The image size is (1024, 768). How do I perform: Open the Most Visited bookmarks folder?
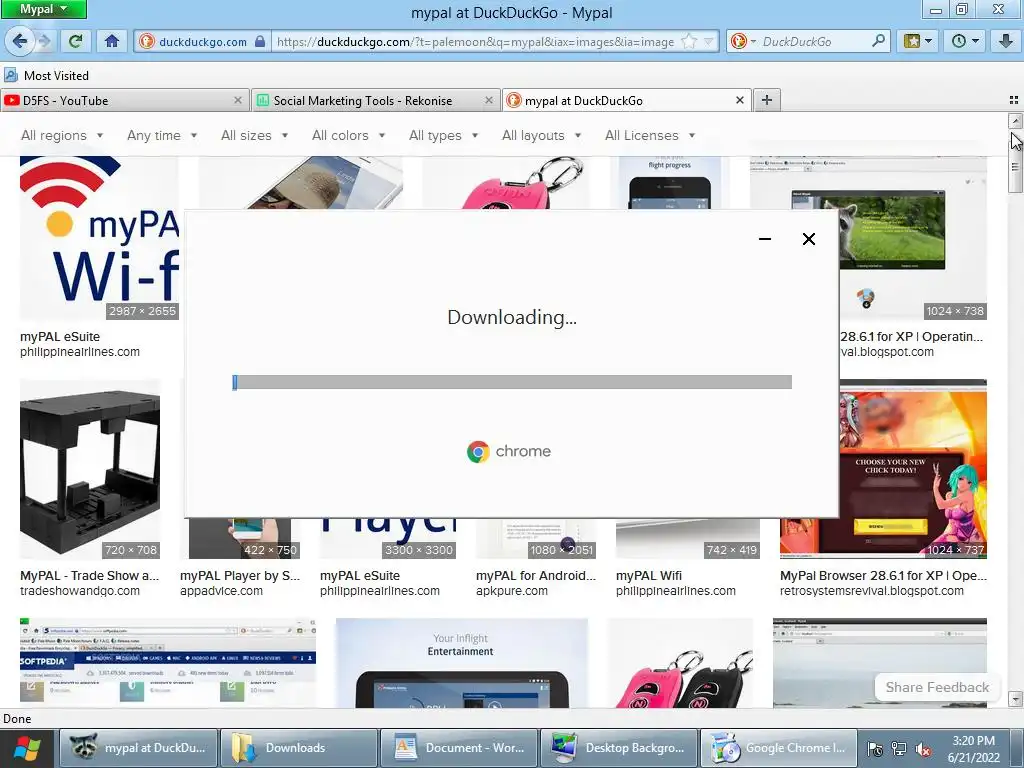(47, 75)
